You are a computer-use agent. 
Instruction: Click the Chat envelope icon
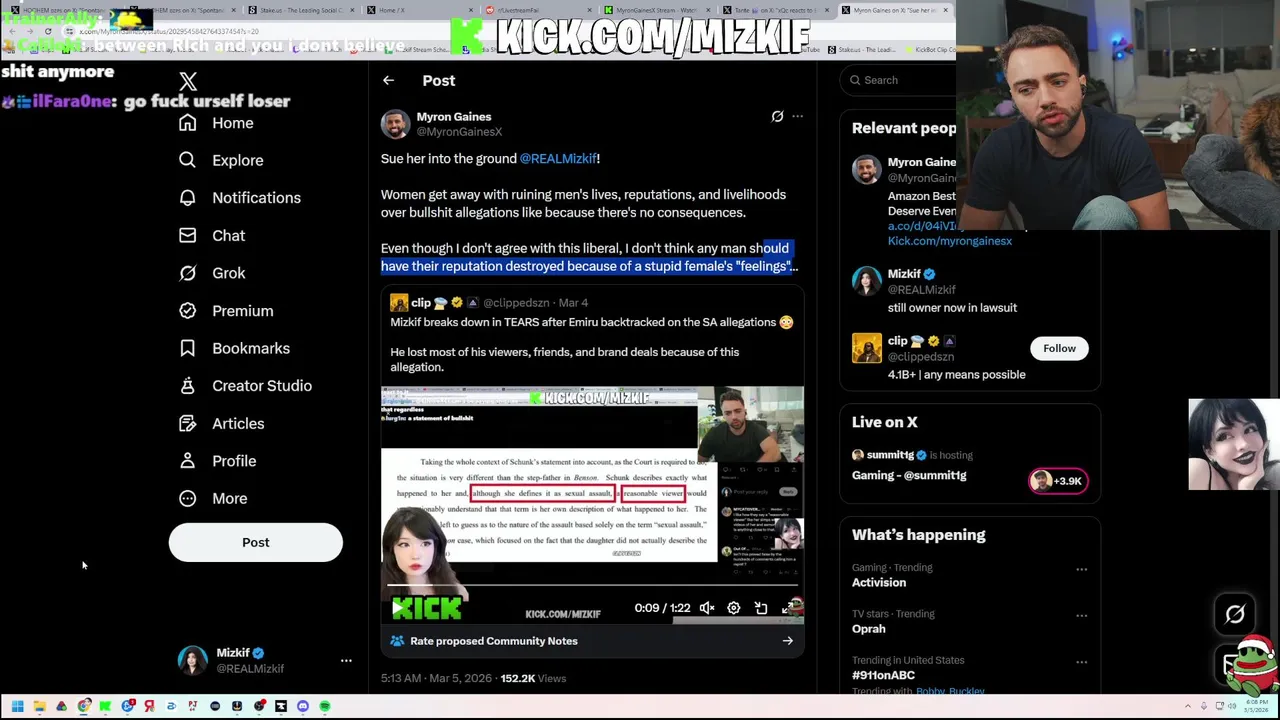[x=187, y=236]
